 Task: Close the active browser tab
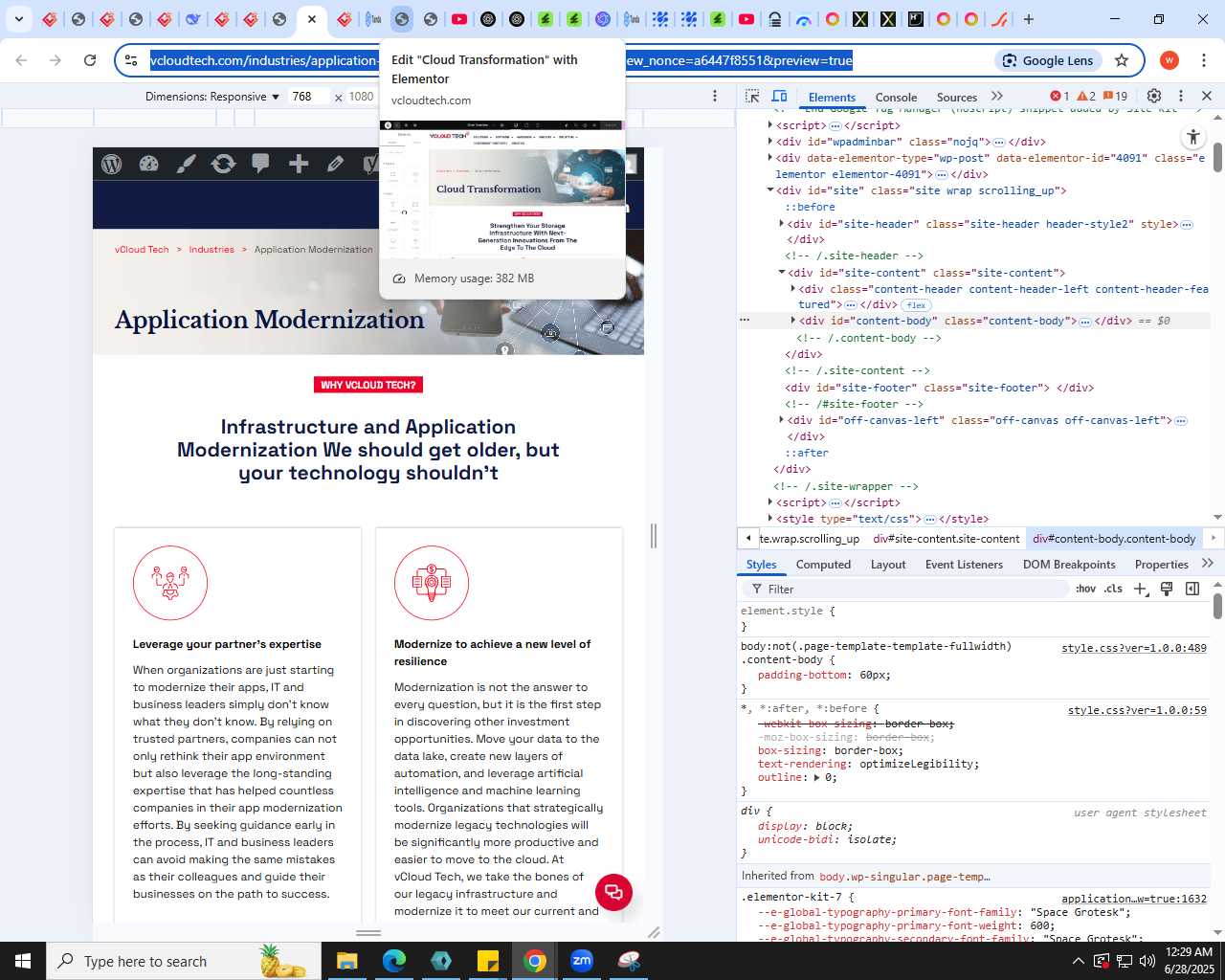312,19
